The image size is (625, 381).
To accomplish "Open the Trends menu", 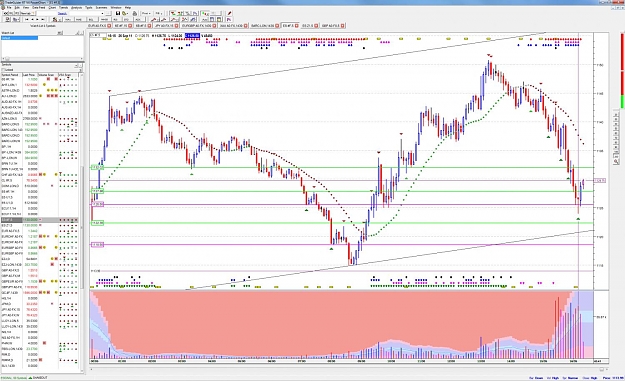I will (63, 8).
